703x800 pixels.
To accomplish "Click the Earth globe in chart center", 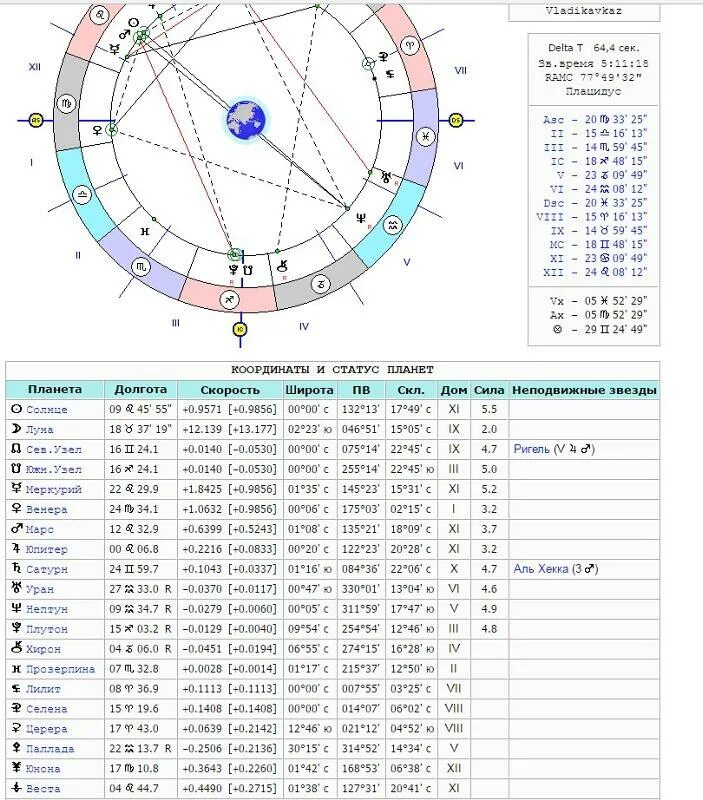I will 246,120.
